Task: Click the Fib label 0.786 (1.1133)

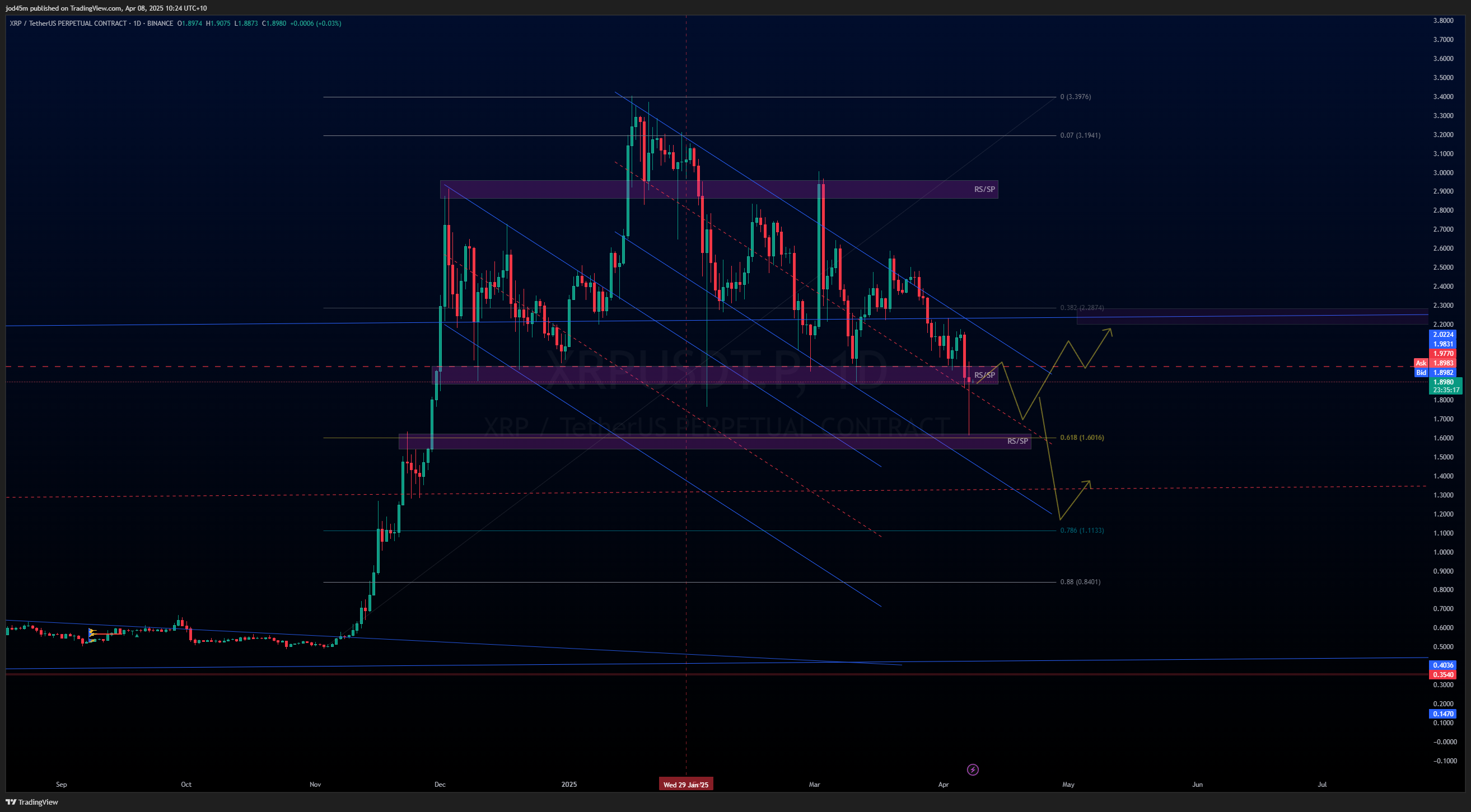Action: [x=1082, y=531]
